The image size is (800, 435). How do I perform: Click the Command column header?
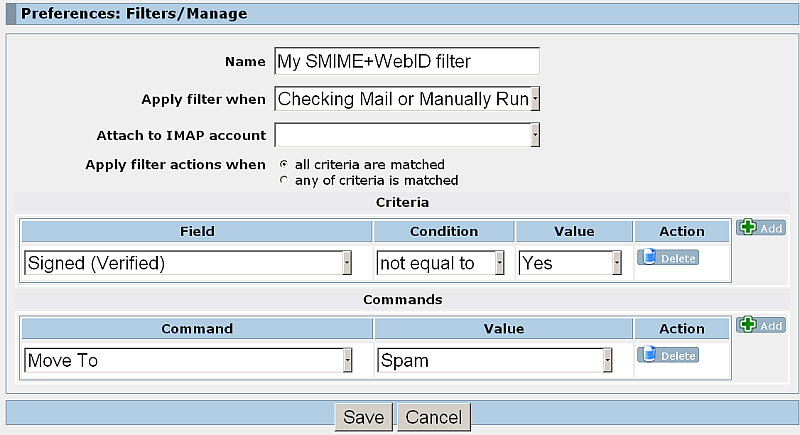[x=197, y=329]
